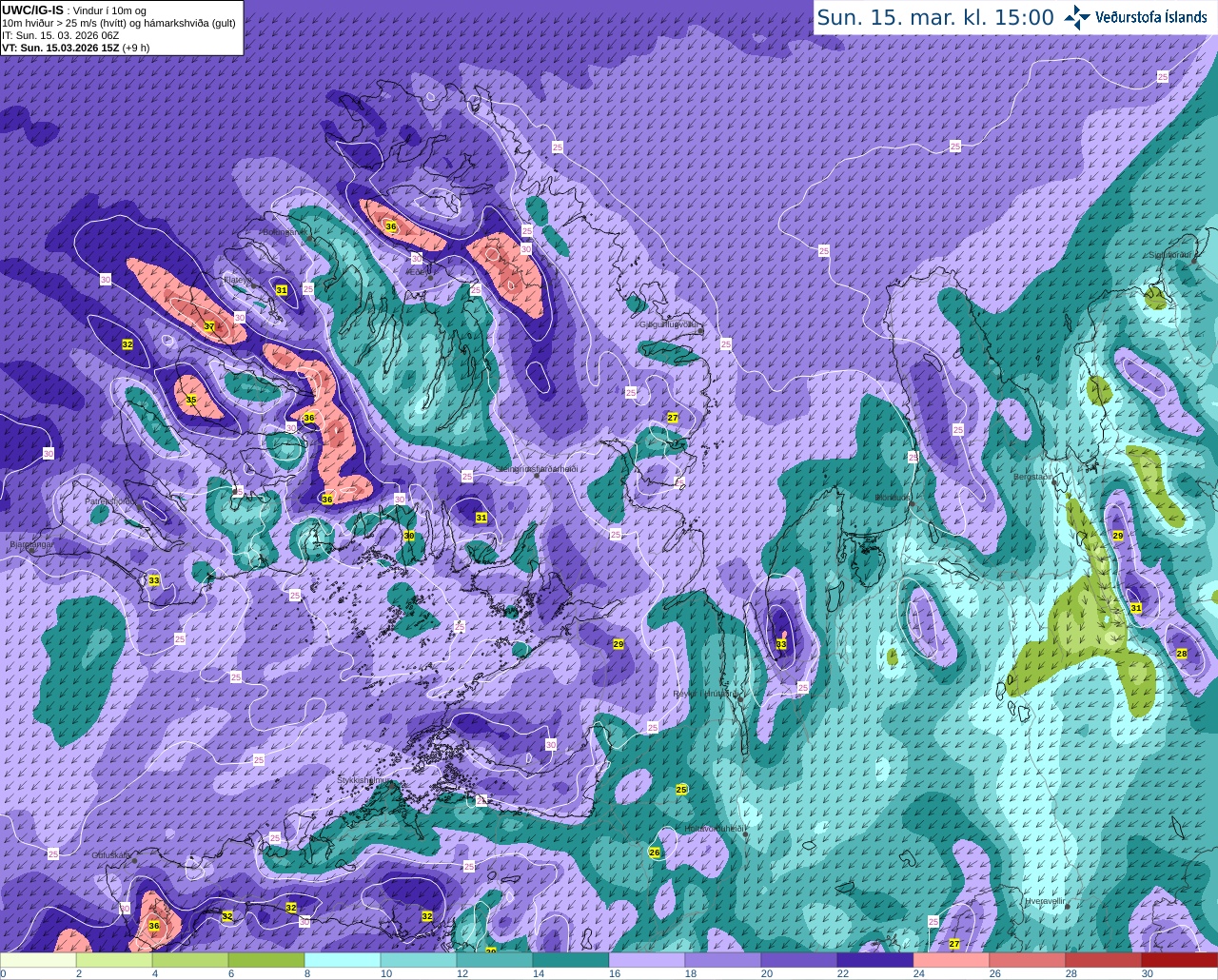Click the yellow 30 gust maximum marker

coord(409,536)
